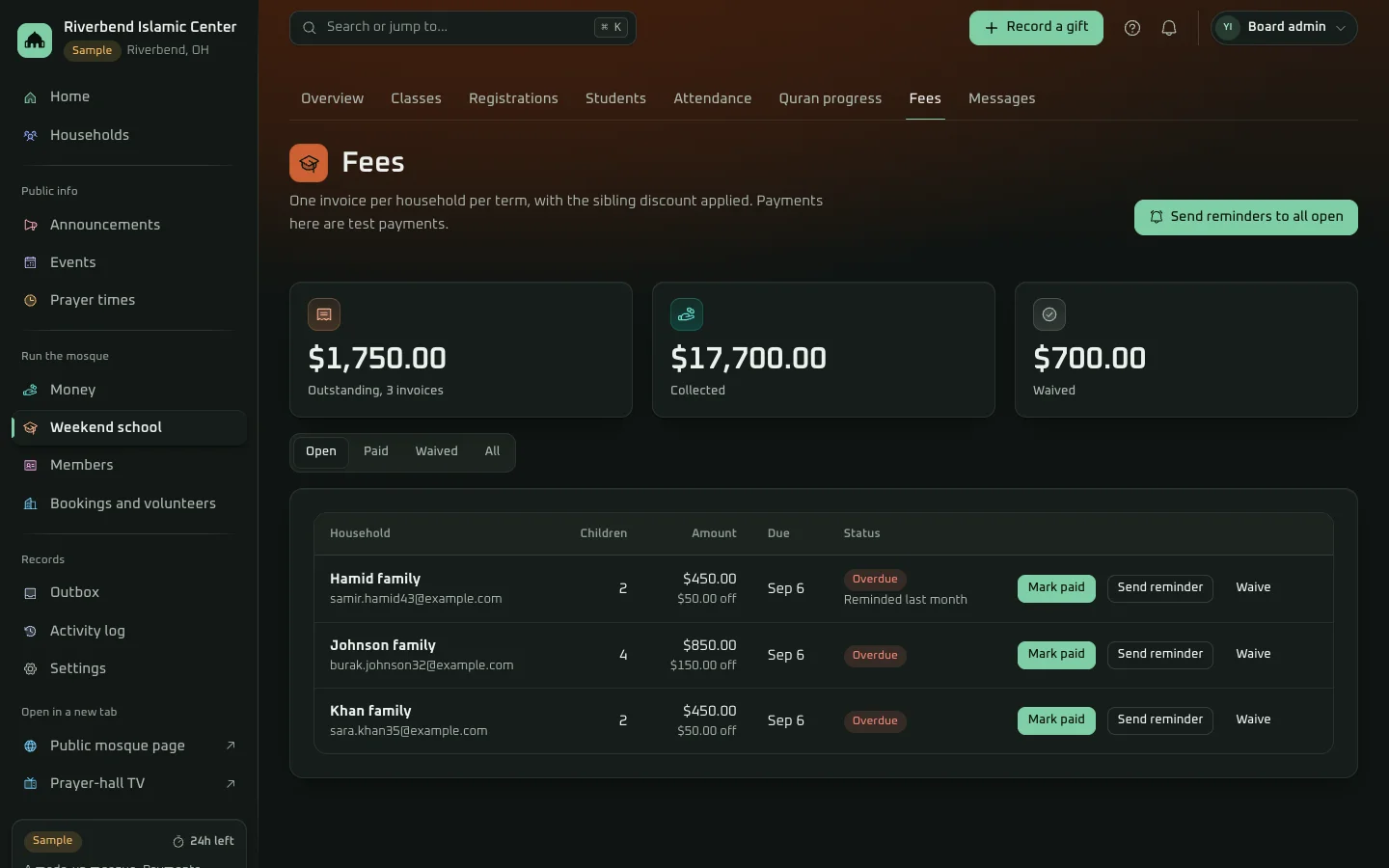The height and width of the screenshot is (868, 1389).
Task: Filter invoices by Waived
Action: pos(436,452)
